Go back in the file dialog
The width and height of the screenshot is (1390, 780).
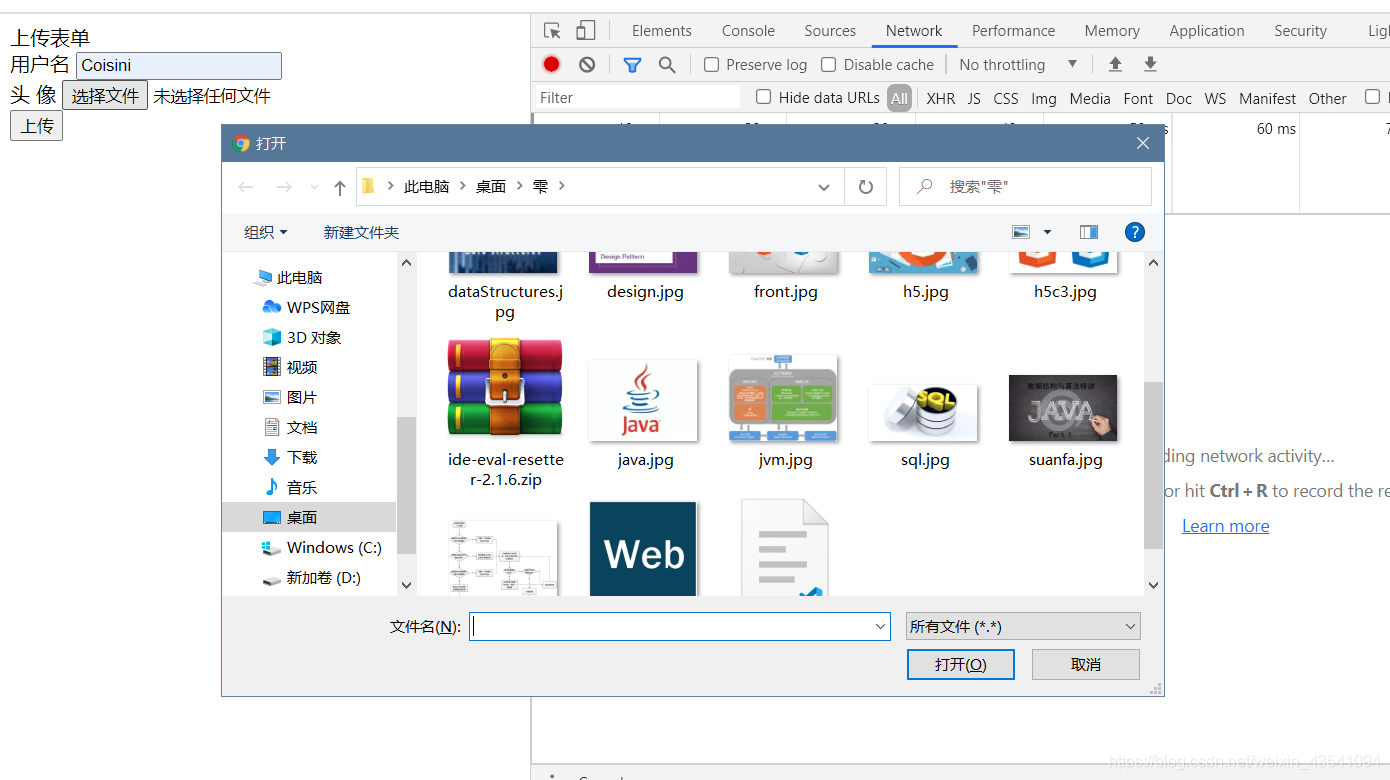246,187
